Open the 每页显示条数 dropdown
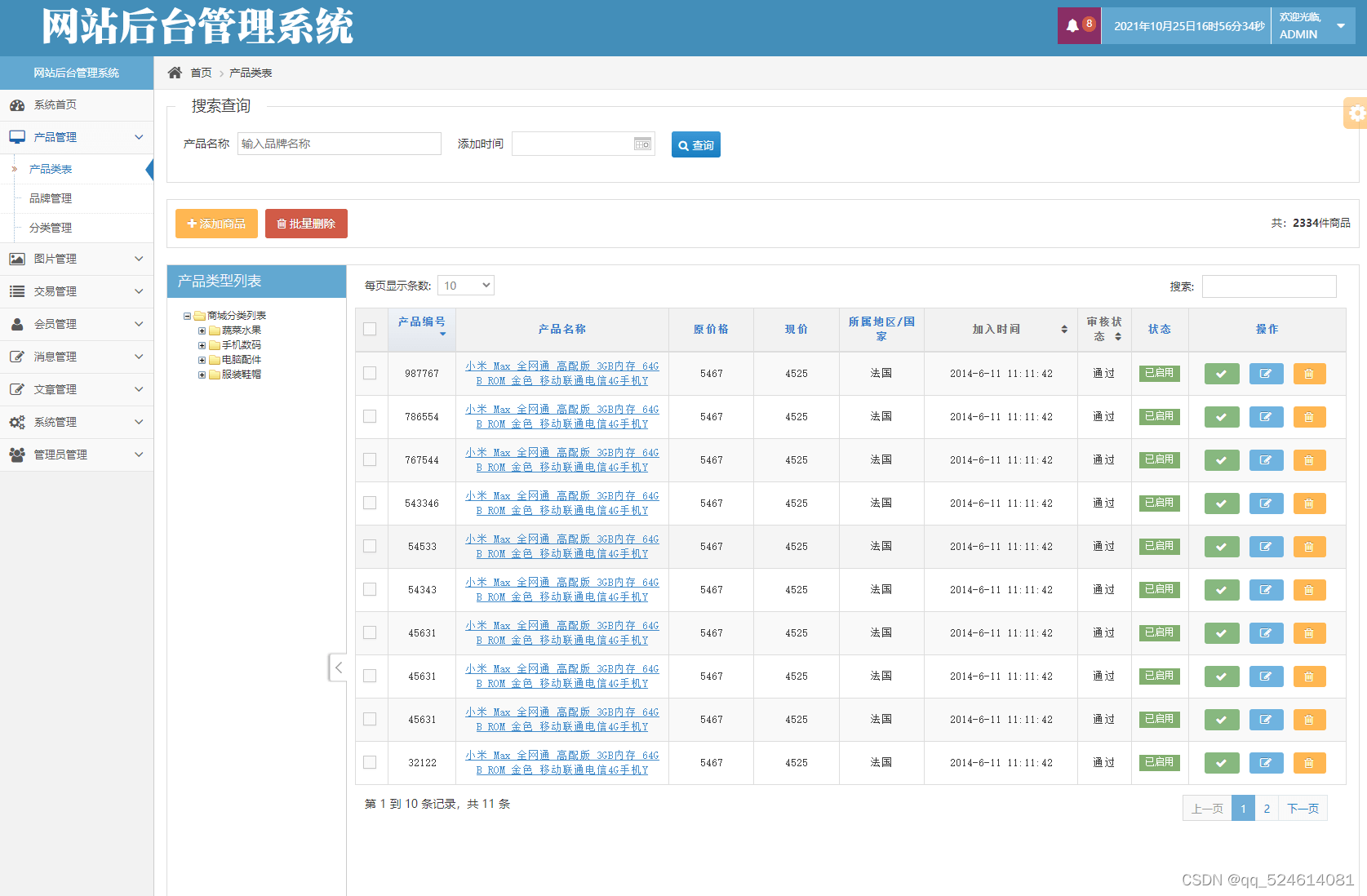The image size is (1367, 896). point(466,286)
